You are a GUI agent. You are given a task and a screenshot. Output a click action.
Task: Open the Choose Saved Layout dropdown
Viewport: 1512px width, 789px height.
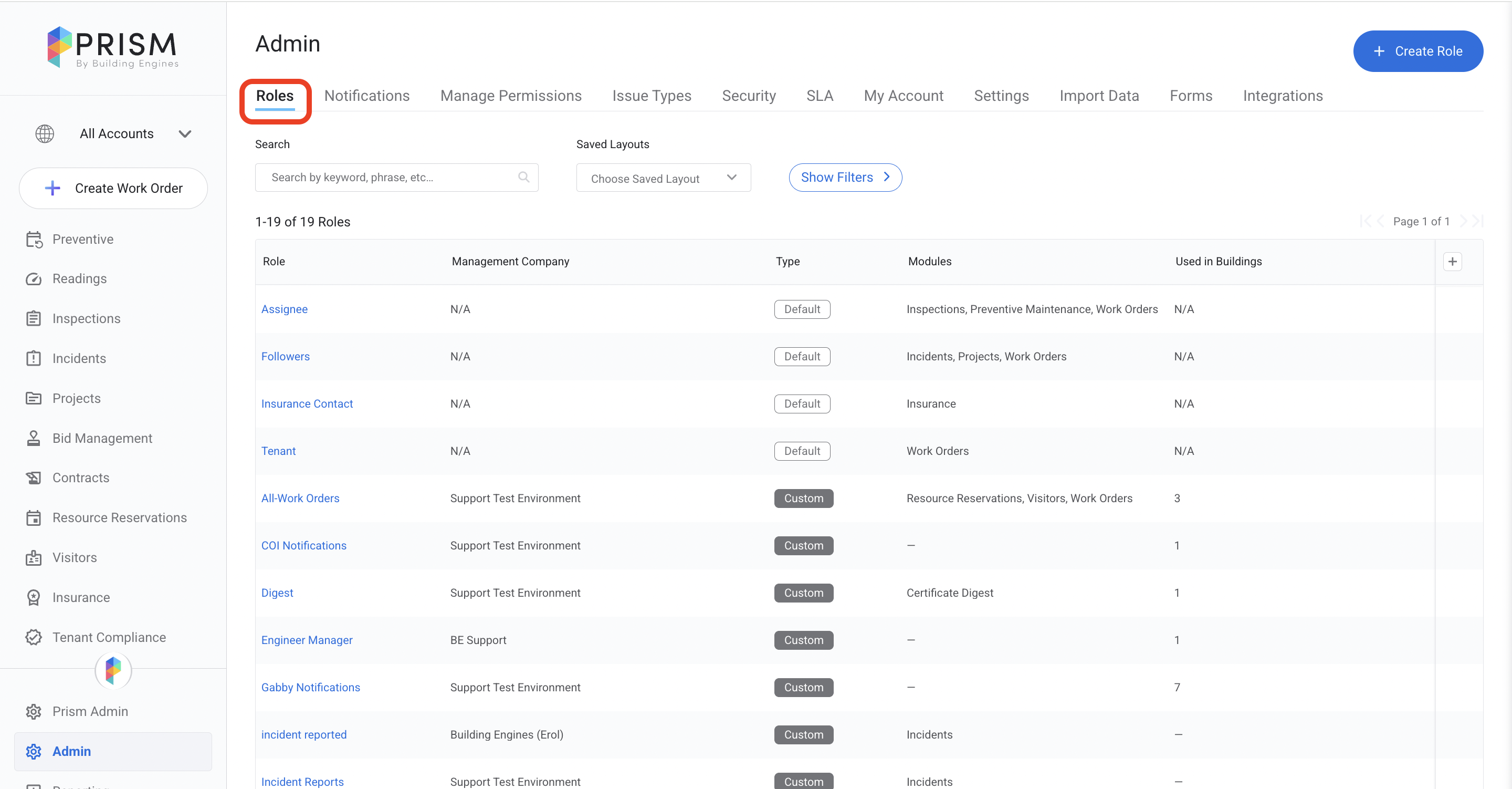[x=663, y=178]
